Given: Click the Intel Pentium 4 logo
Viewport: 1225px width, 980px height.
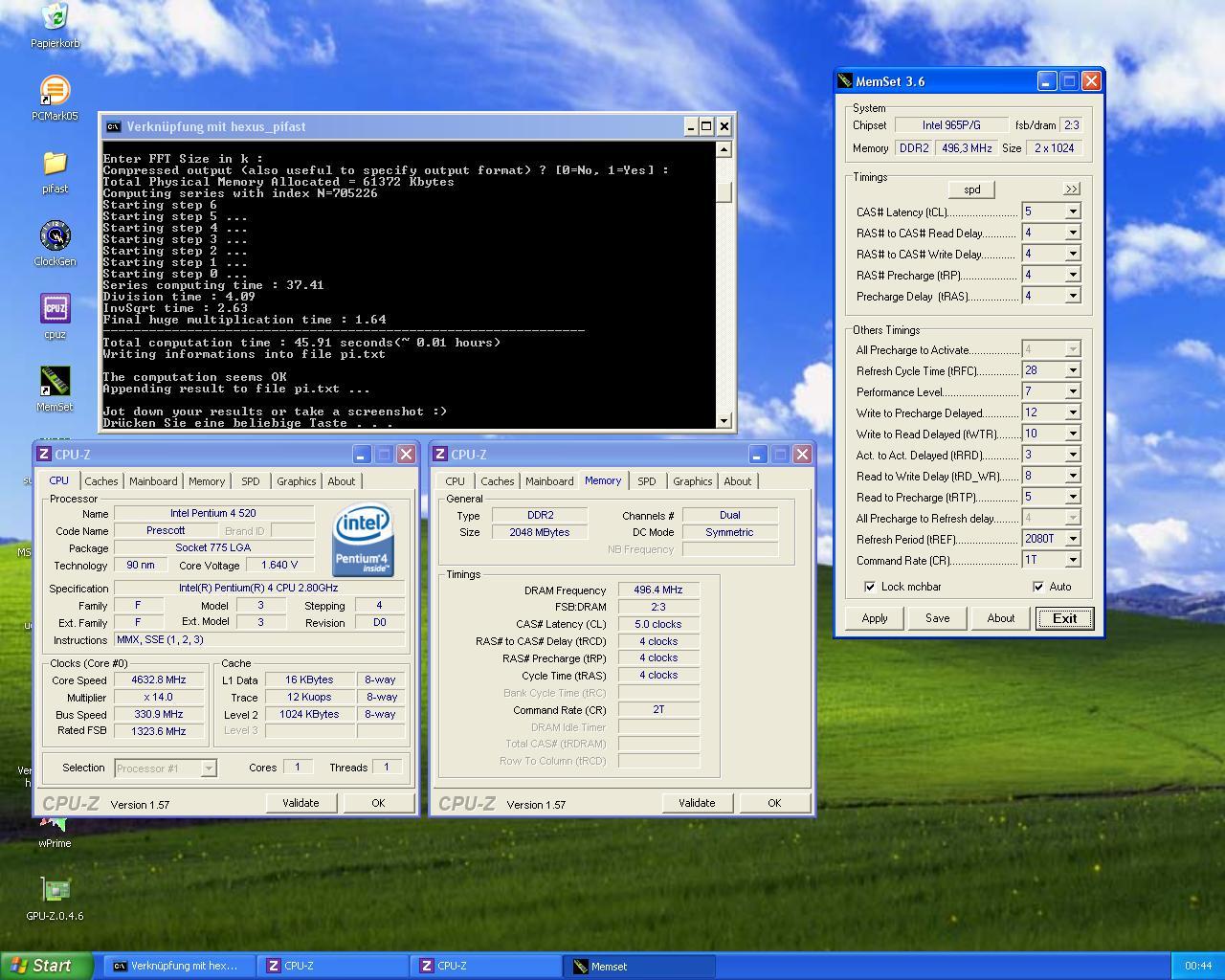Looking at the screenshot, I should point(364,541).
